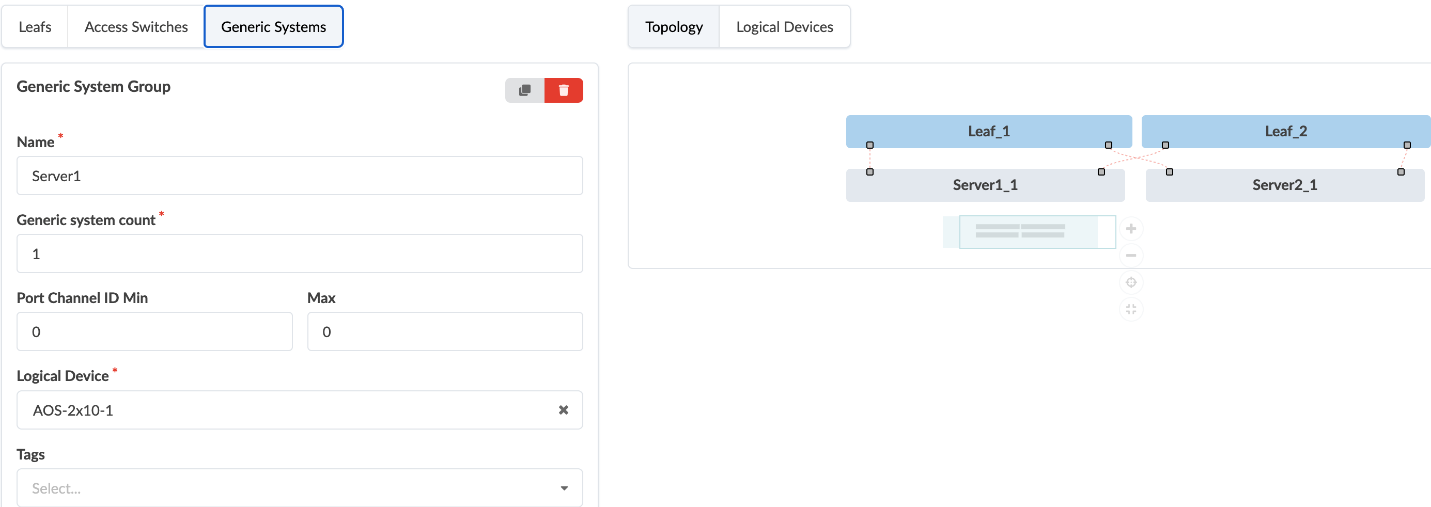Click the Name field containing Server1
The height and width of the screenshot is (507, 1431).
(x=299, y=175)
